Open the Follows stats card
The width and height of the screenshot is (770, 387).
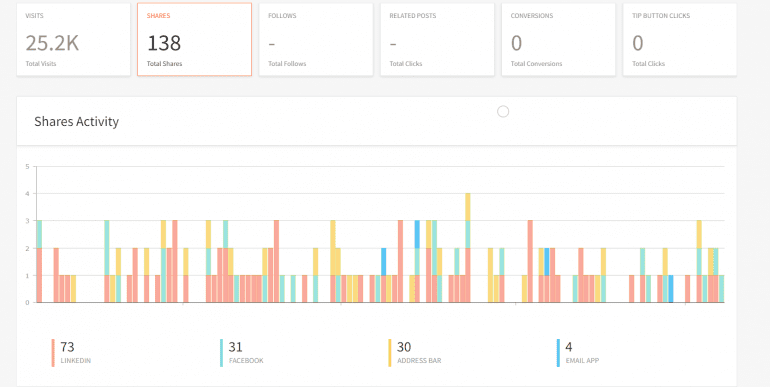pos(316,40)
